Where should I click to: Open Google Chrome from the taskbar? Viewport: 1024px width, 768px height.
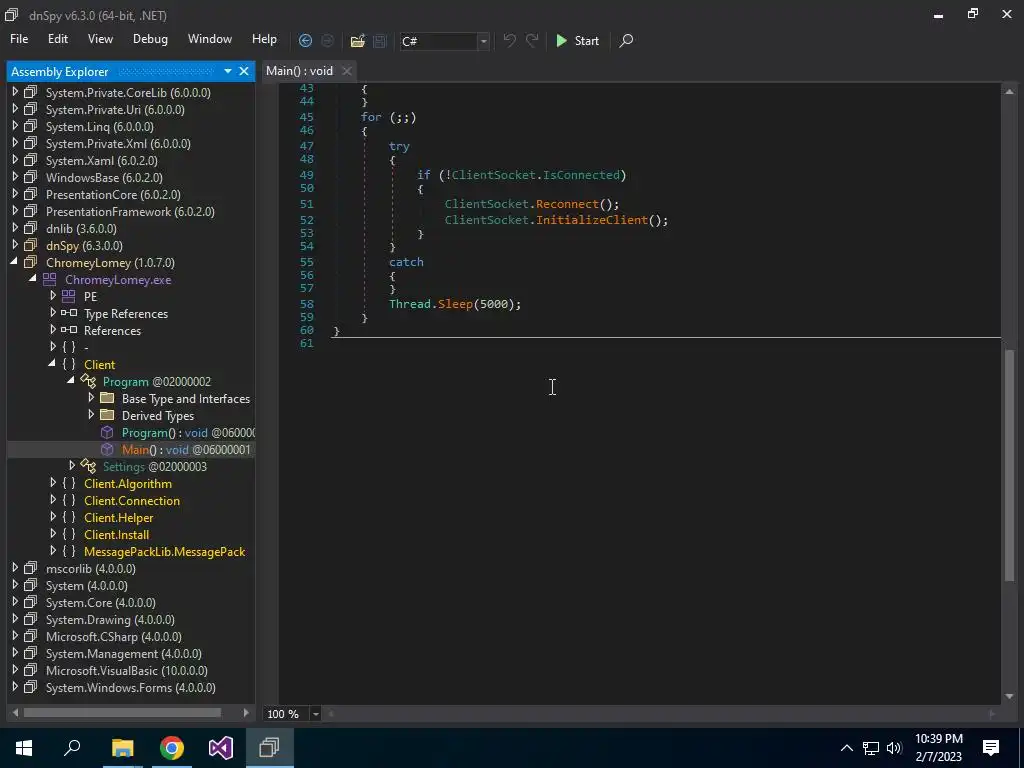pos(172,748)
